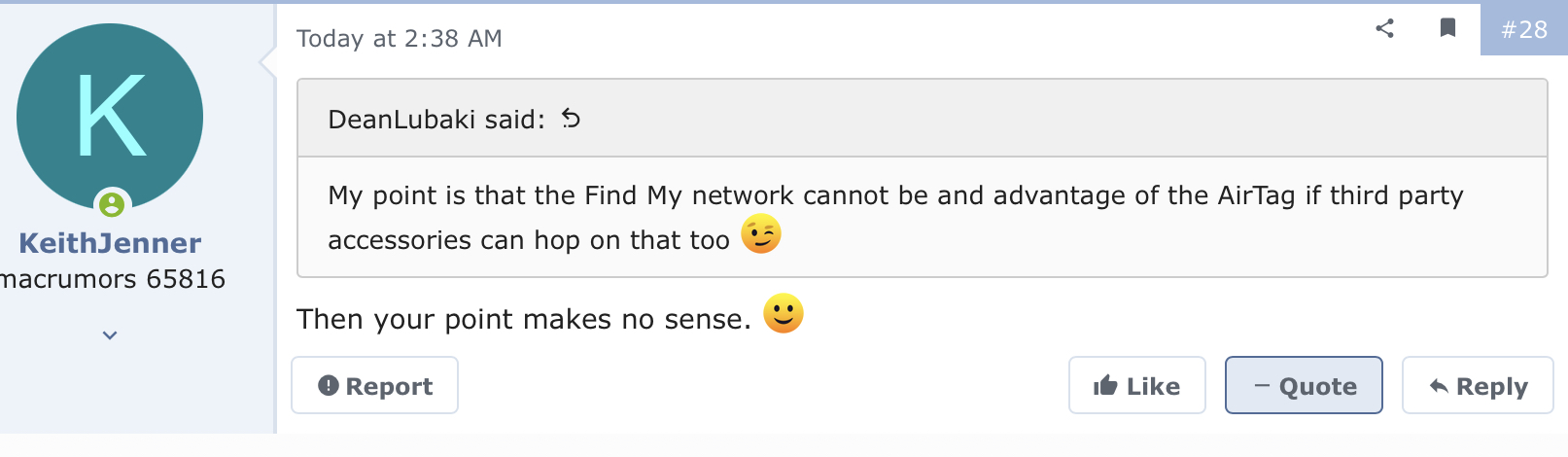Expand user details chevron below macrumors 65816
This screenshot has width=1568, height=457.
(110, 335)
